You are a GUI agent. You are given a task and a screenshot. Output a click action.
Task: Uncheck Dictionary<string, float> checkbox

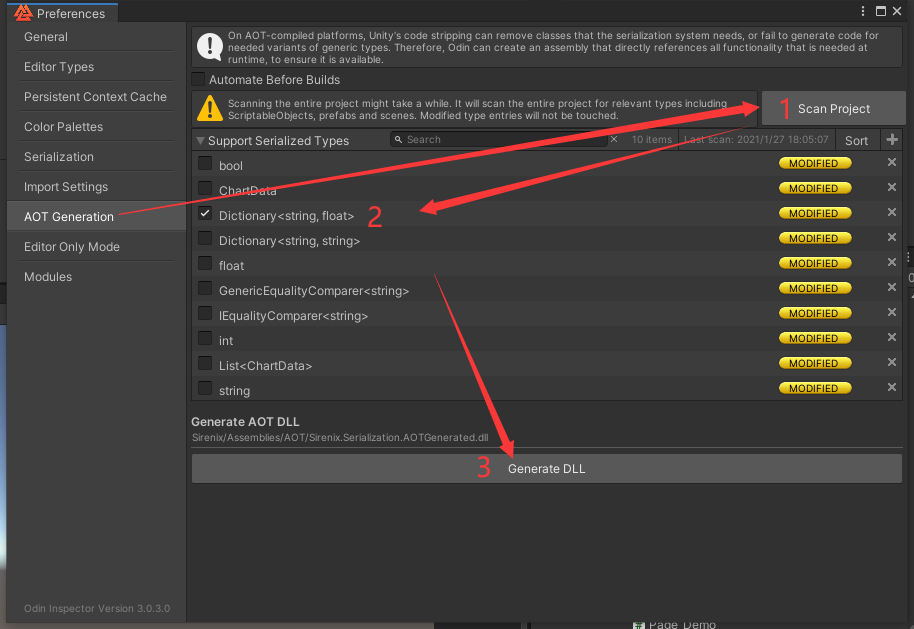pyautogui.click(x=205, y=213)
